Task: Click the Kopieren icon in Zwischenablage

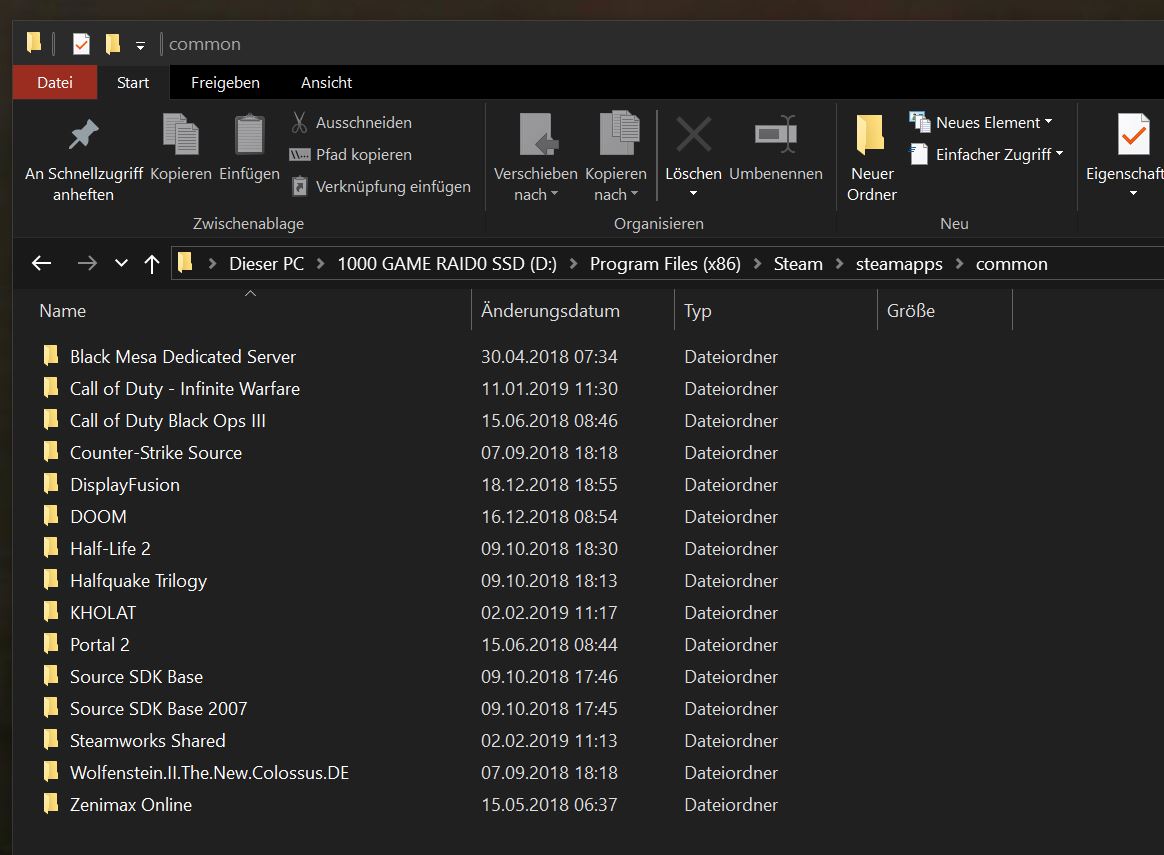Action: point(180,134)
